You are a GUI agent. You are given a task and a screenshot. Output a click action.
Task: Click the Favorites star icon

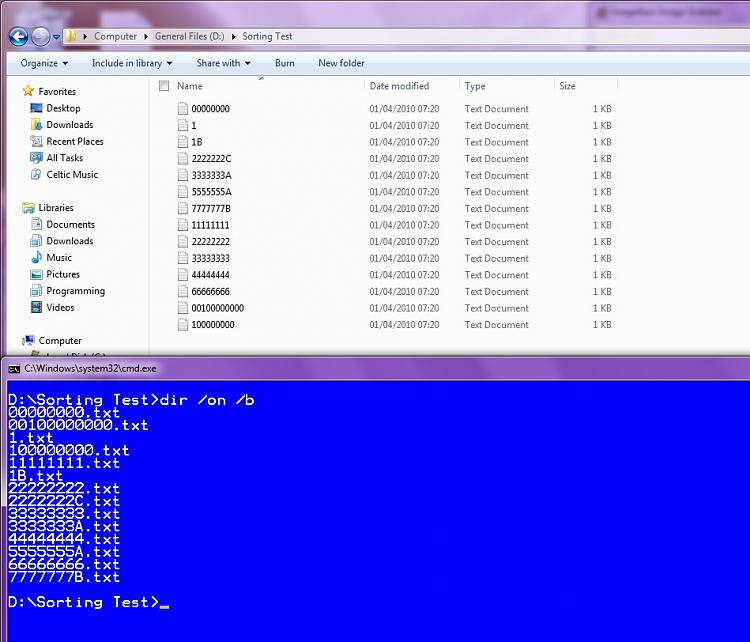click(x=29, y=91)
